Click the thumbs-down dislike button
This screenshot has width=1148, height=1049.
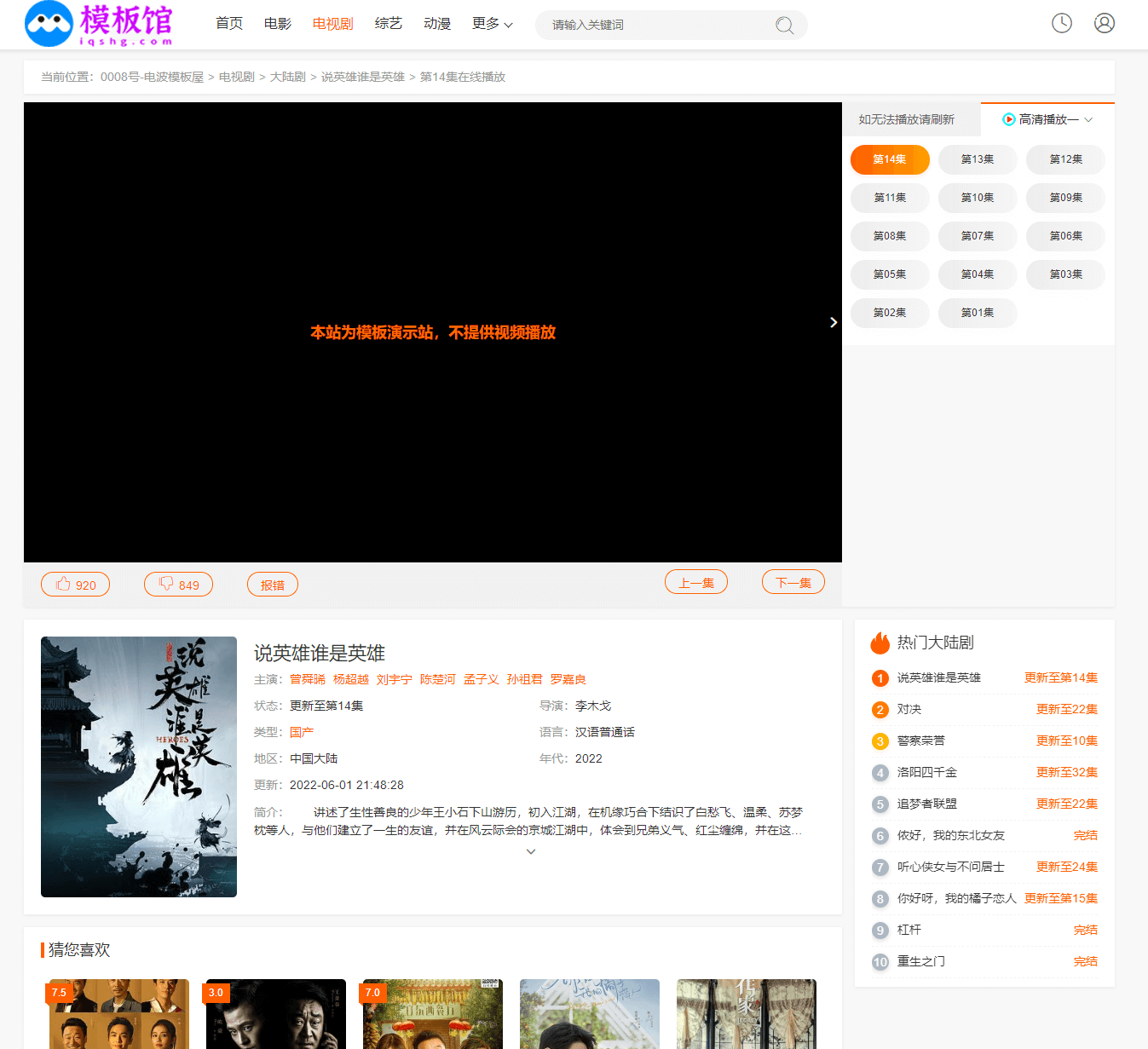pyautogui.click(x=178, y=585)
